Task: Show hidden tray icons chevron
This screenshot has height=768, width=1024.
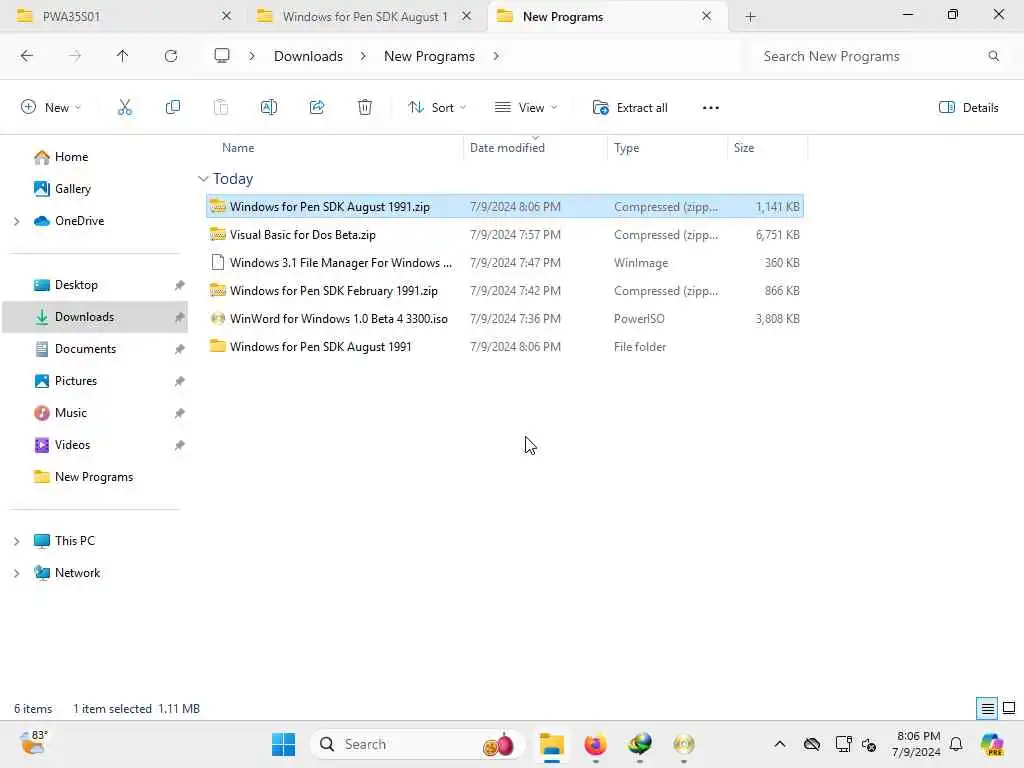Action: pos(780,744)
